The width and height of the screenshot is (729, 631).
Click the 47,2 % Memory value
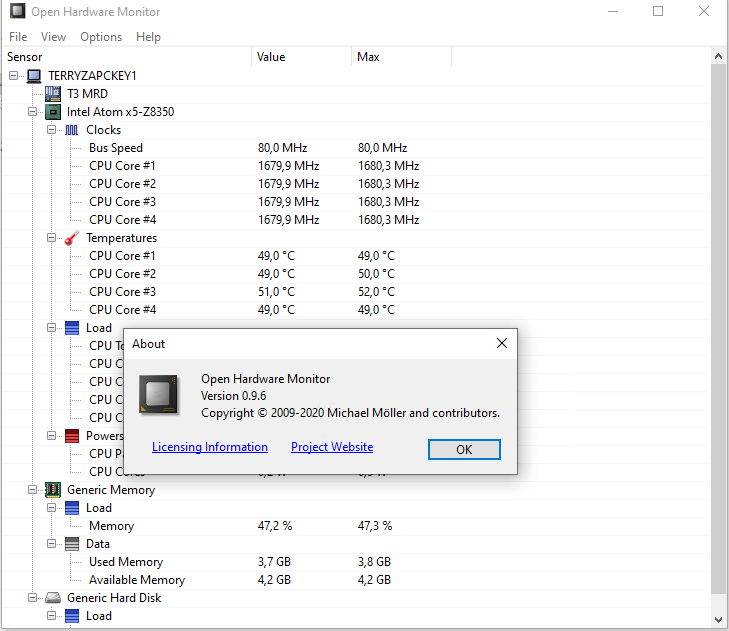tap(275, 526)
